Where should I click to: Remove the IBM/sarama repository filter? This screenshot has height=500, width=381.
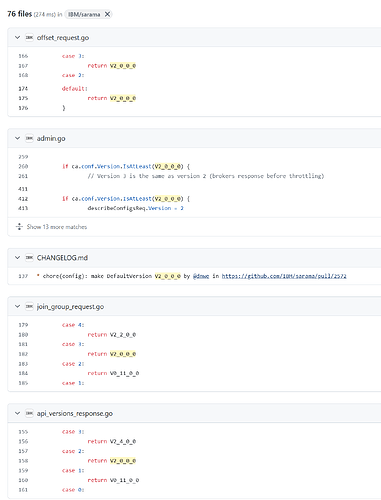coord(107,14)
